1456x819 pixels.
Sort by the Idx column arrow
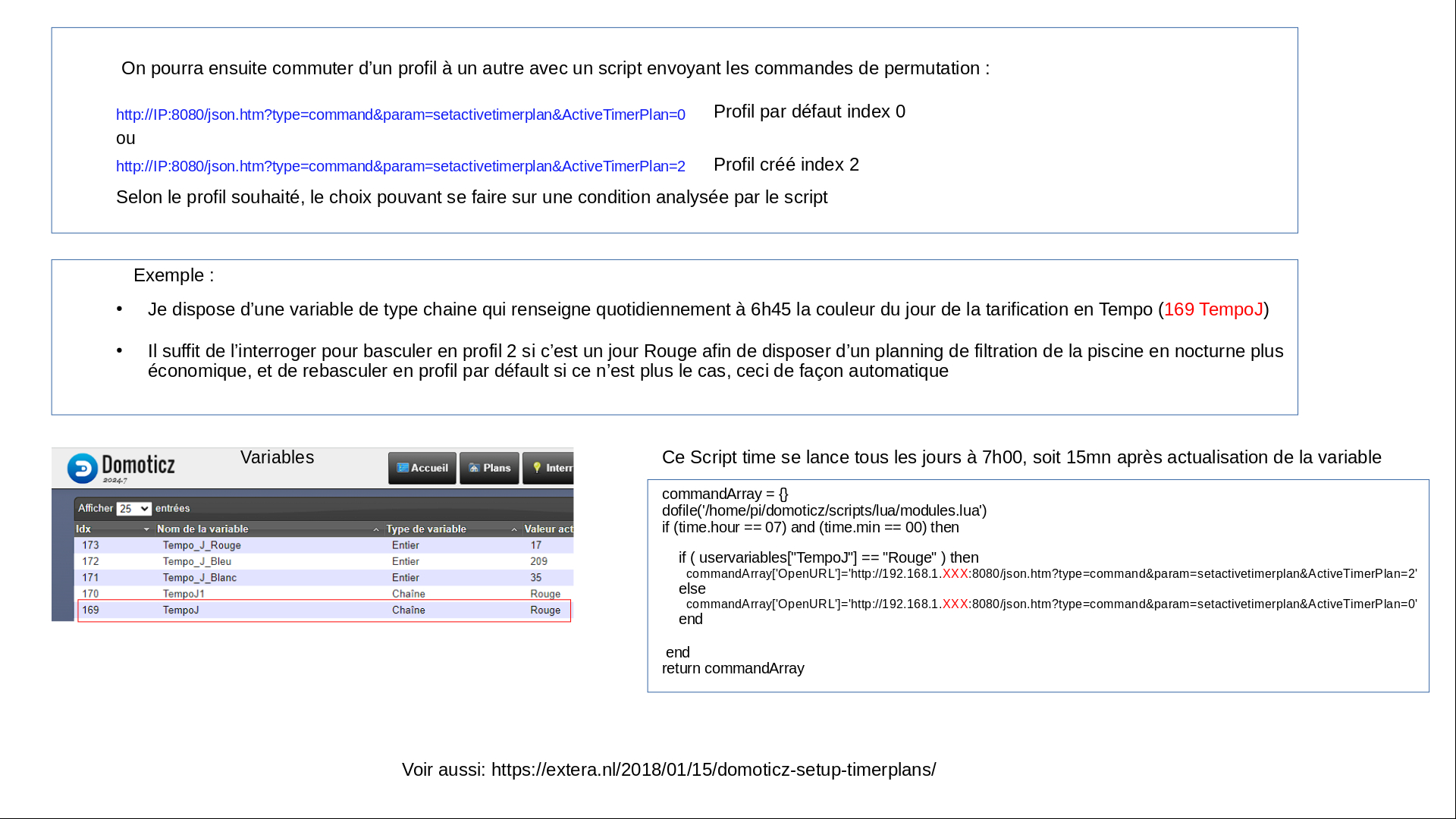tap(146, 529)
